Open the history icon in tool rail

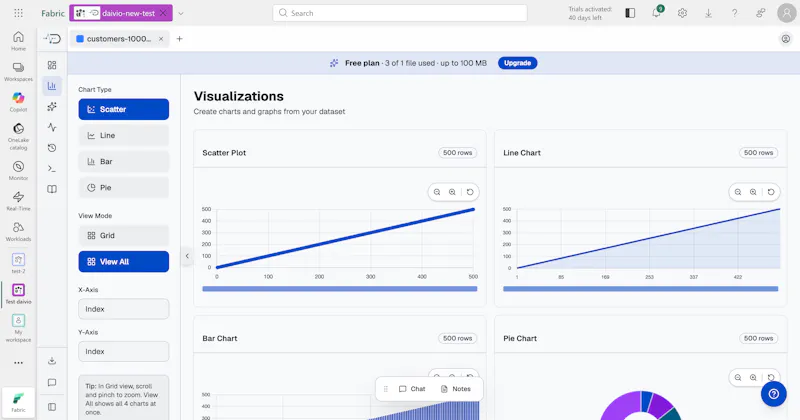[52, 148]
